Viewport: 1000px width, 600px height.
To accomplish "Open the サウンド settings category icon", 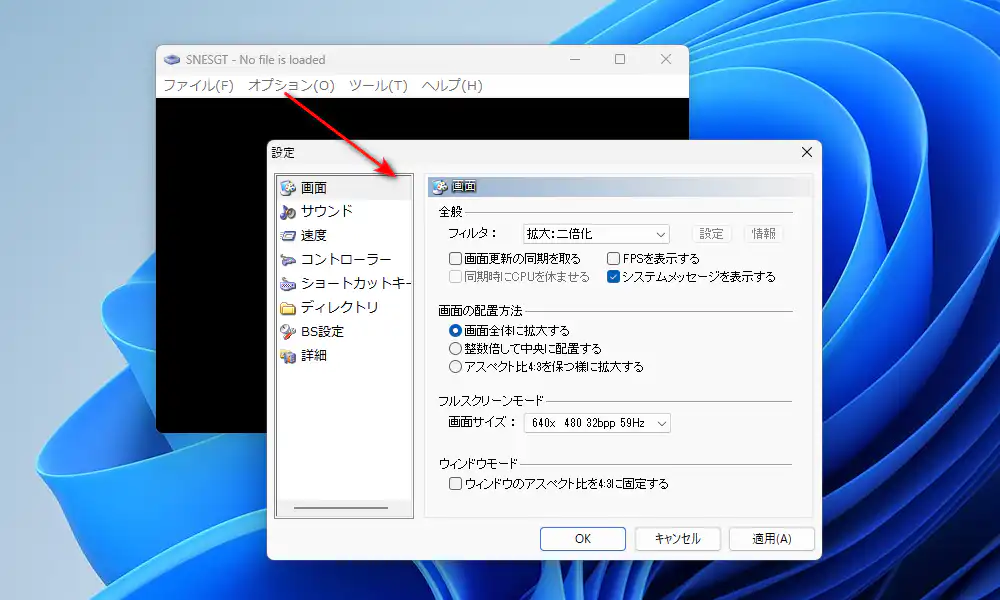I will coord(288,211).
